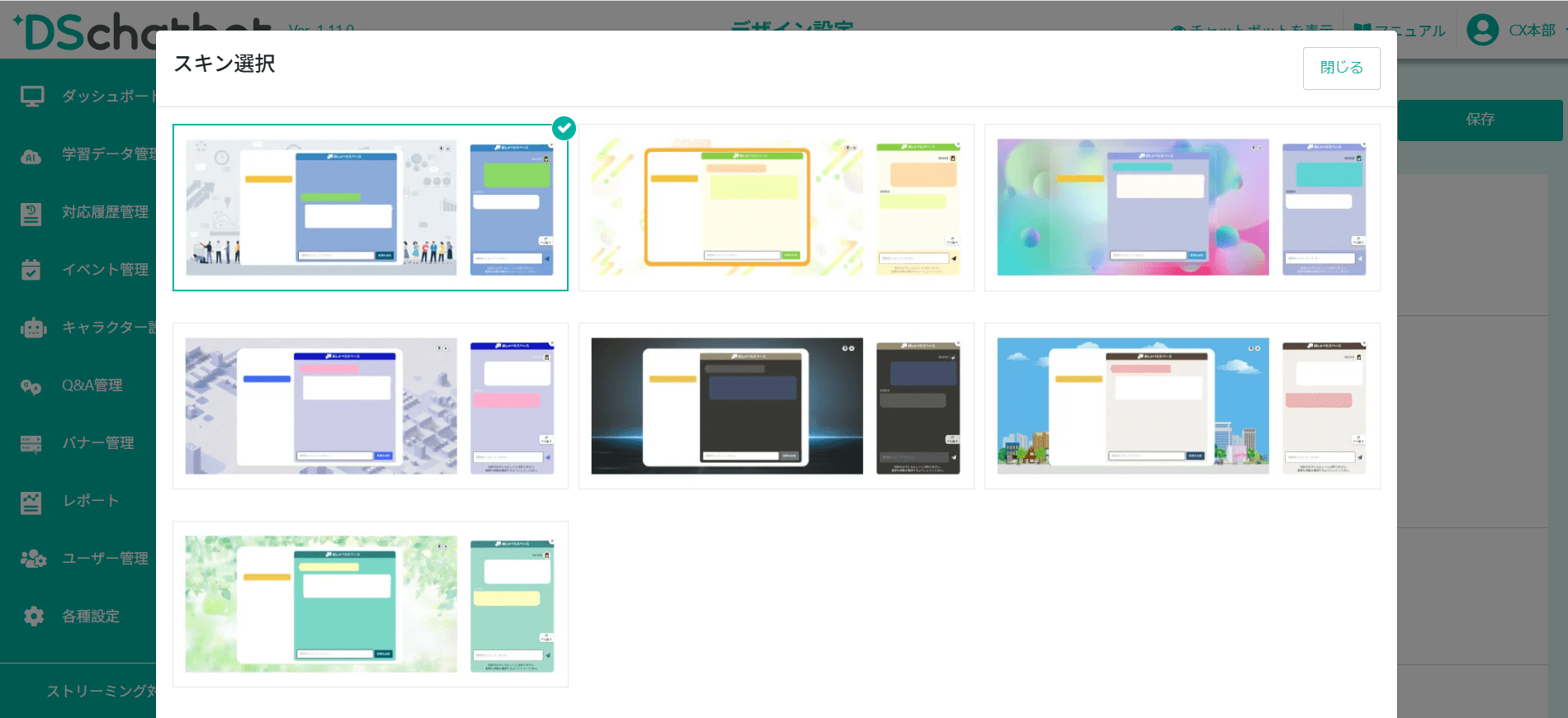
Task: Click the Dashboard monitor icon in sidebar
Action: click(x=32, y=97)
